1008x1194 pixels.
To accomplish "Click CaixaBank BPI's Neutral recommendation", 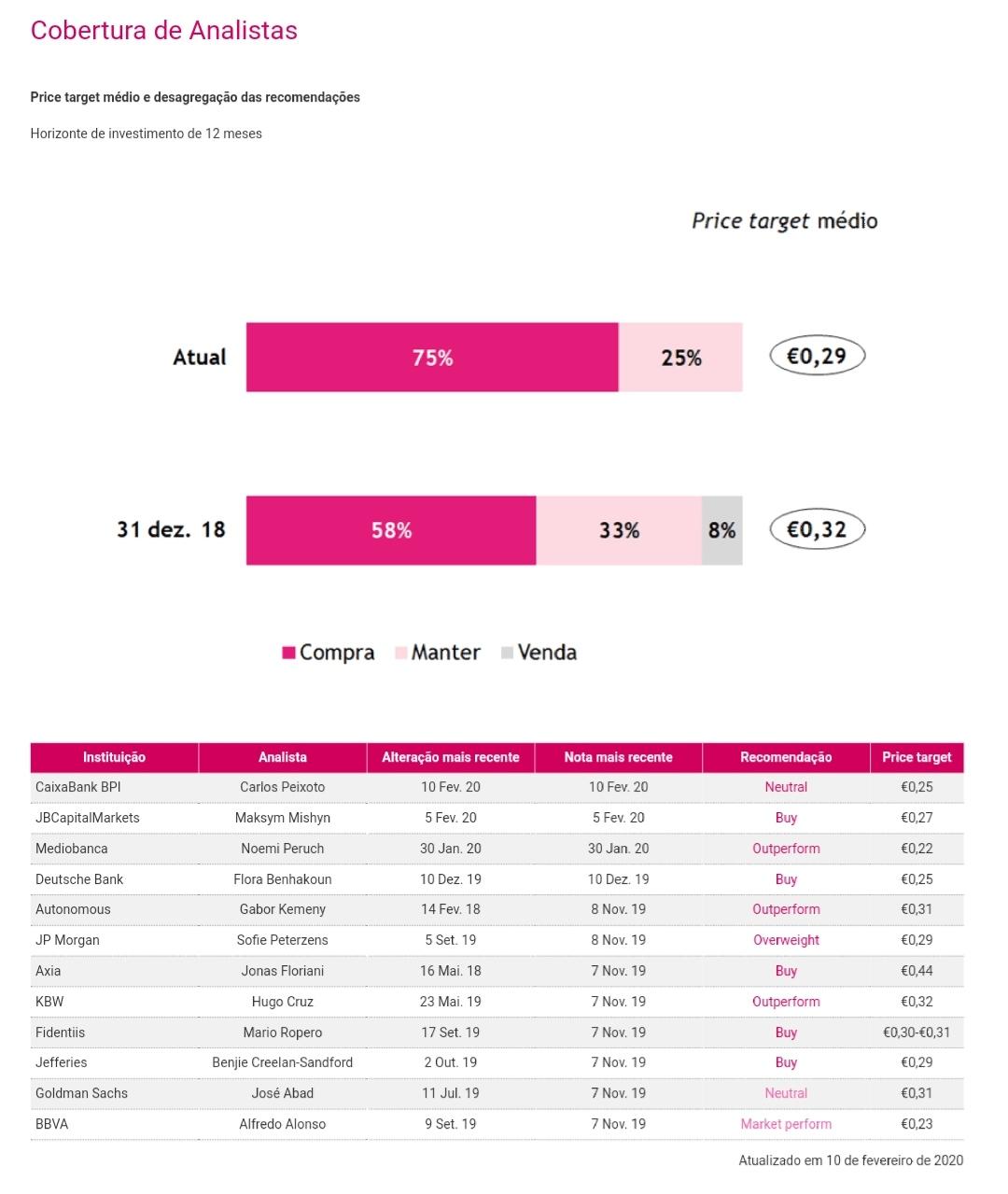I will (786, 787).
